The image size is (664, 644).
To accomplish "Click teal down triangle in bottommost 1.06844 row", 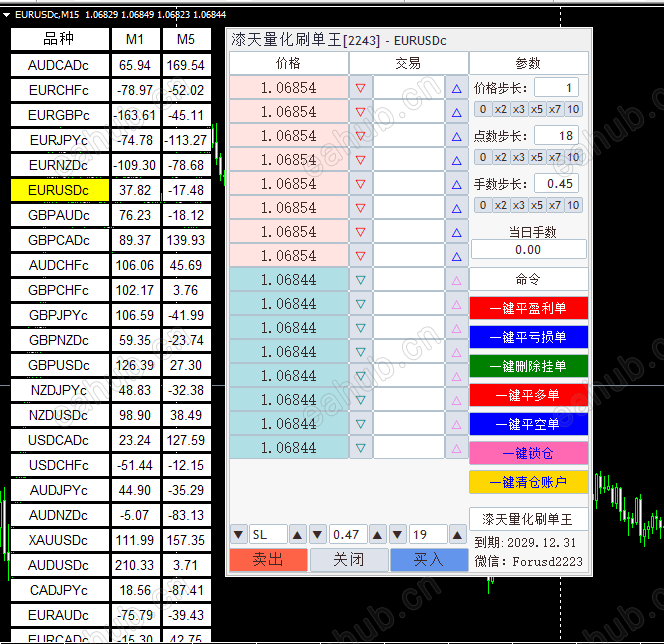I will pyautogui.click(x=360, y=448).
